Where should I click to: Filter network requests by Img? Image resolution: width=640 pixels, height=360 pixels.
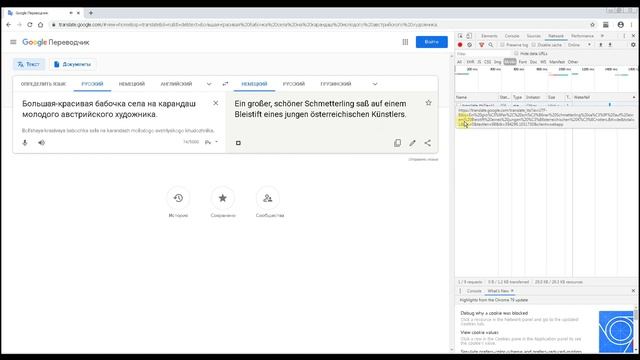[x=498, y=62]
